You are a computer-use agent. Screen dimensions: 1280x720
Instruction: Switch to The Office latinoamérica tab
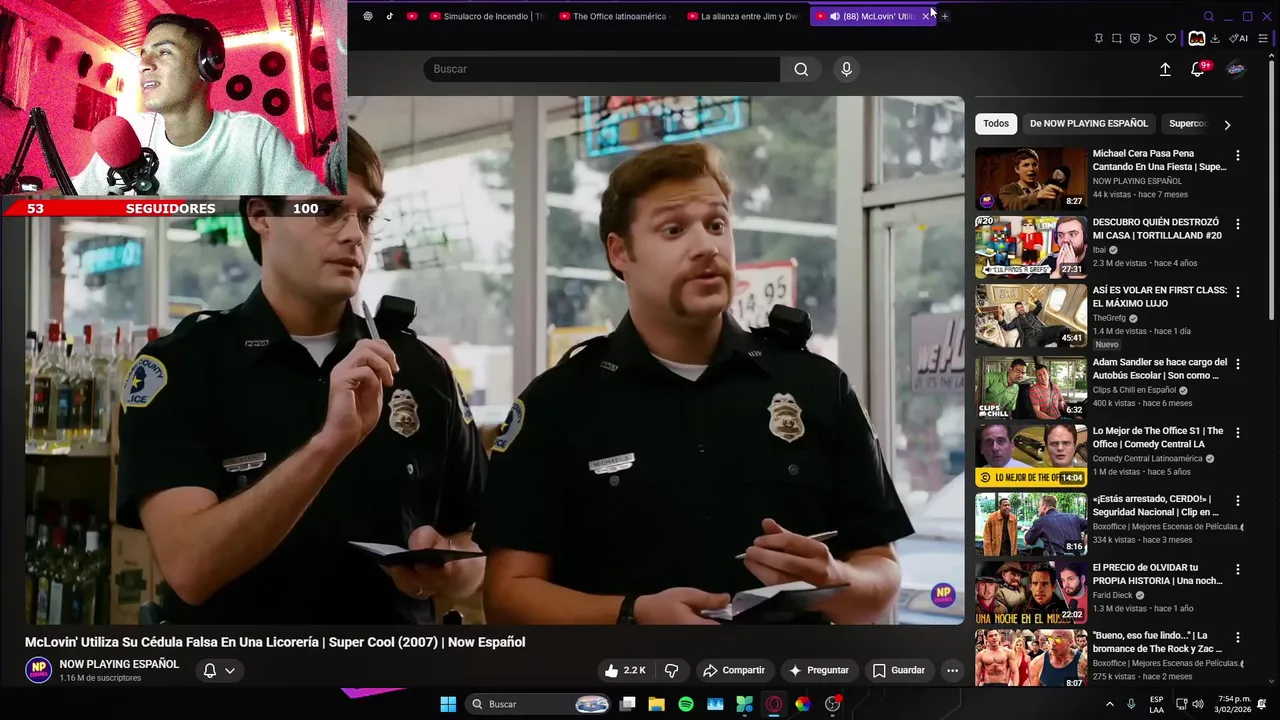click(616, 16)
